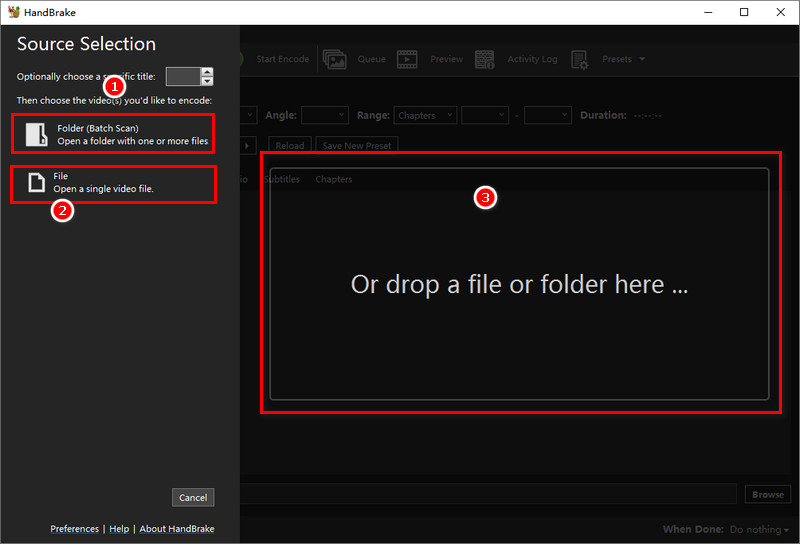Click the folder icon for batch scan
Viewport: 800px width, 544px height.
[x=37, y=134]
